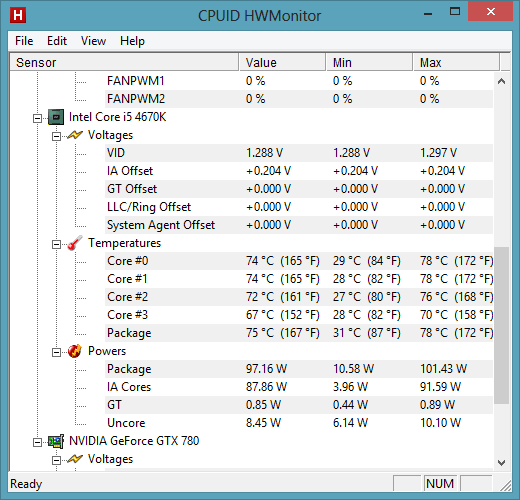Click the window resize grip corner

pos(506,486)
